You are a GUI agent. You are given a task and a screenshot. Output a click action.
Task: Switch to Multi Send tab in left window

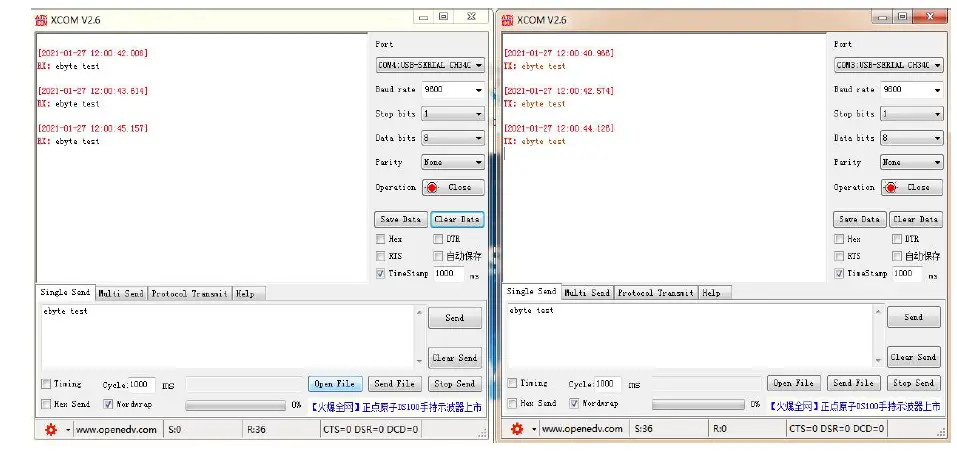tap(121, 294)
